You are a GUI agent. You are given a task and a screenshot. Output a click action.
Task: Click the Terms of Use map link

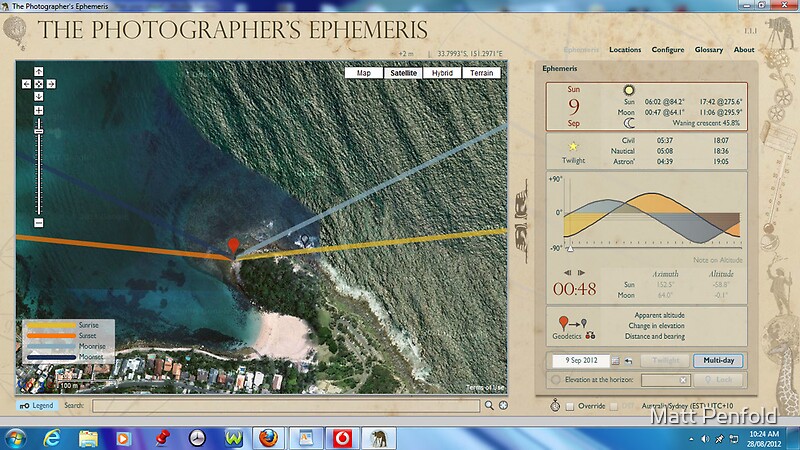485,388
